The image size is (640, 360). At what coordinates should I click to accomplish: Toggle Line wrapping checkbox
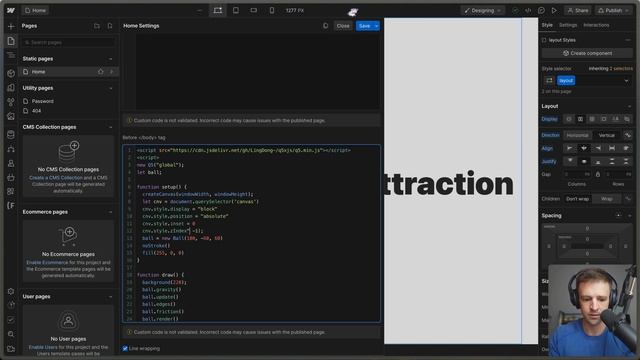point(125,349)
